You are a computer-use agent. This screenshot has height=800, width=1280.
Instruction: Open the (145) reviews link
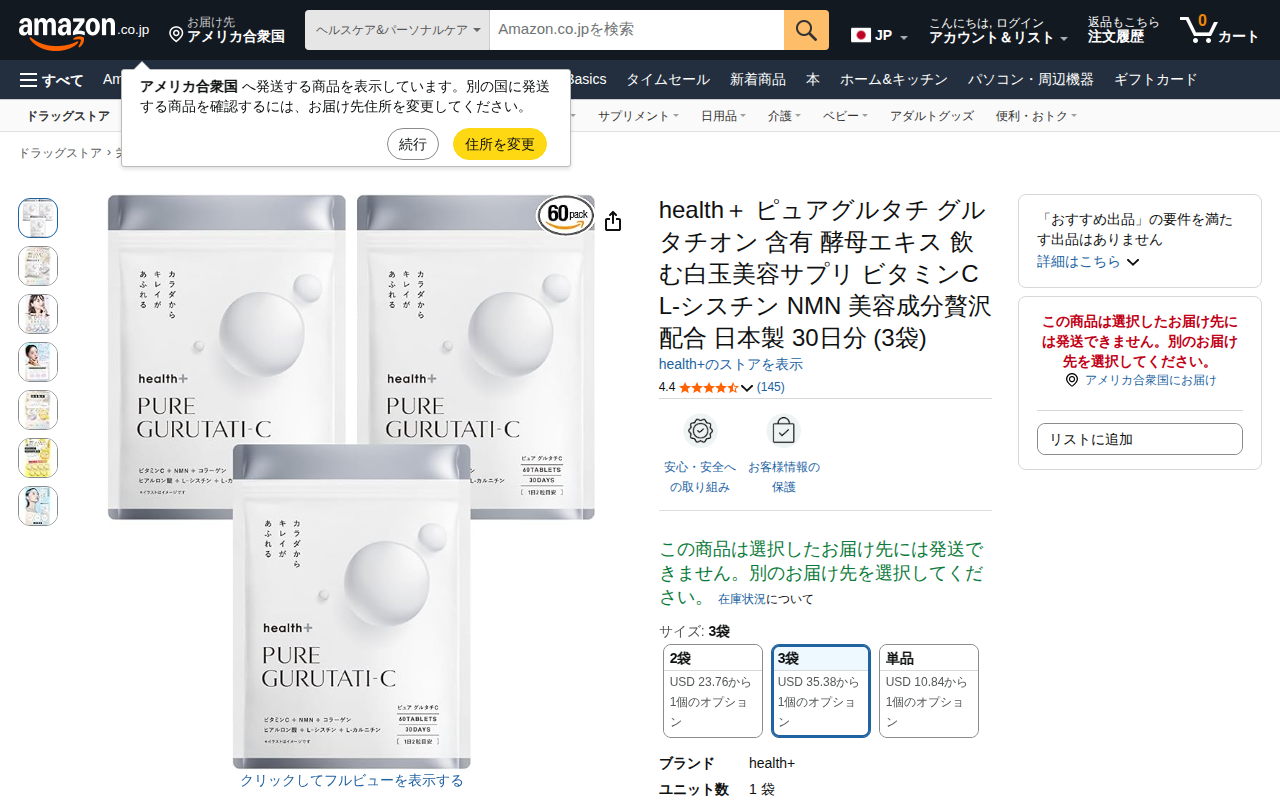coord(771,387)
